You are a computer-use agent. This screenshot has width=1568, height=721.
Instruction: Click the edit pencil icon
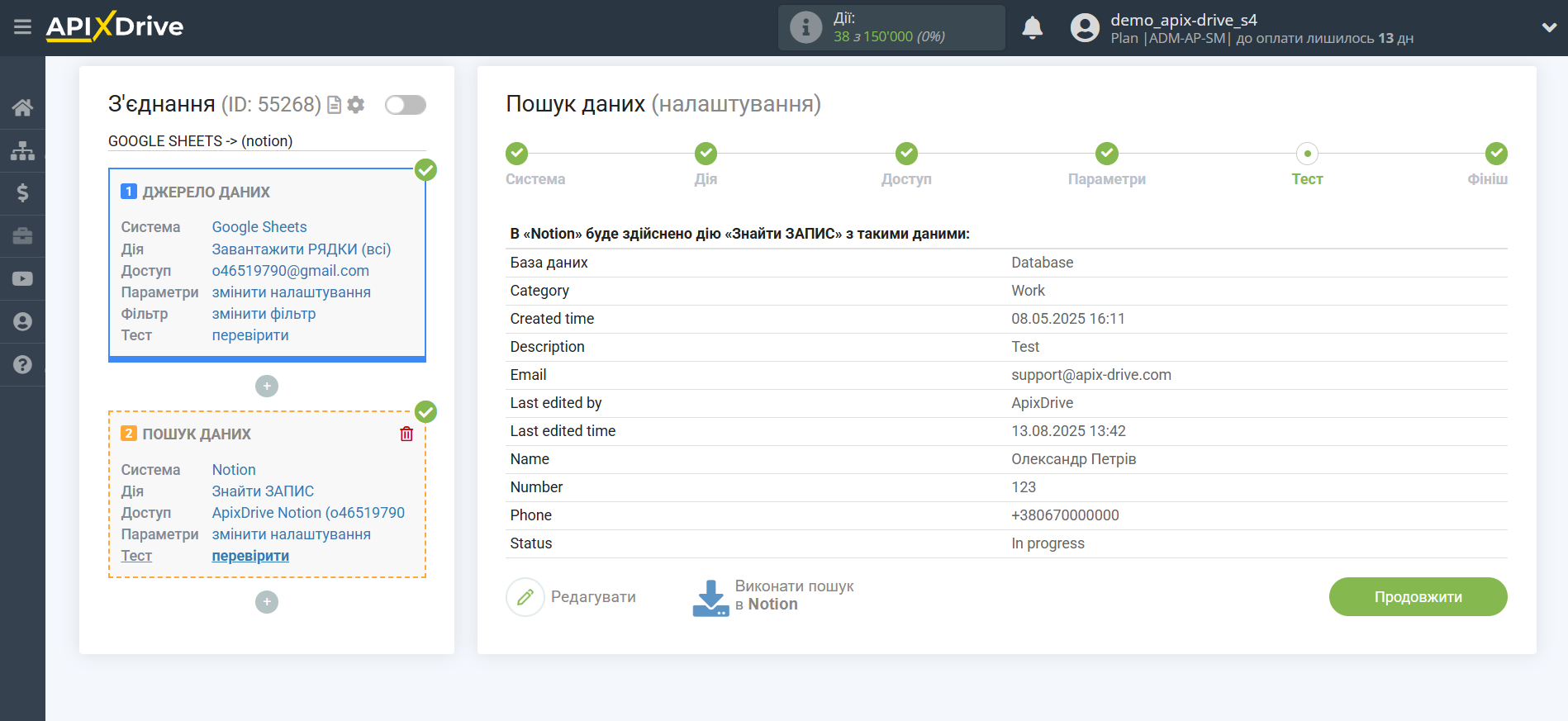tap(525, 597)
